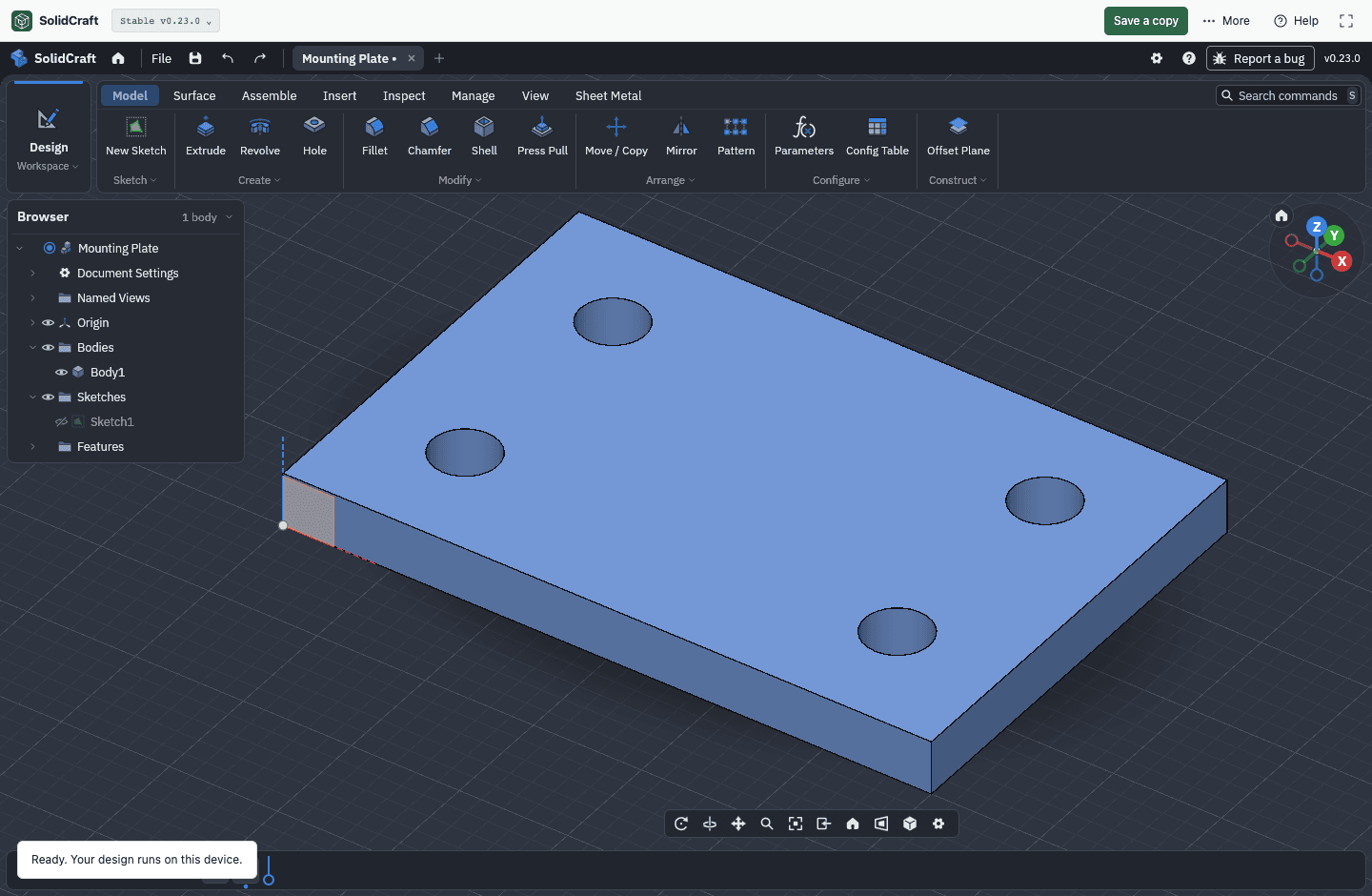Switch to the Surface ribbon tab
Viewport: 1372px width, 896px height.
[x=194, y=96]
